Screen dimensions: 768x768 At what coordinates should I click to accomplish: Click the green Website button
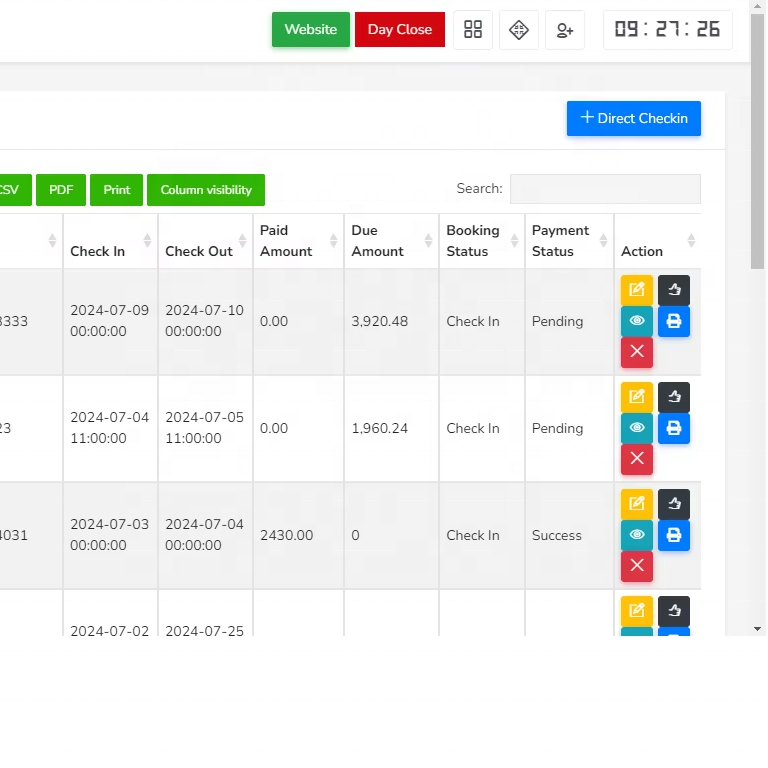311,30
